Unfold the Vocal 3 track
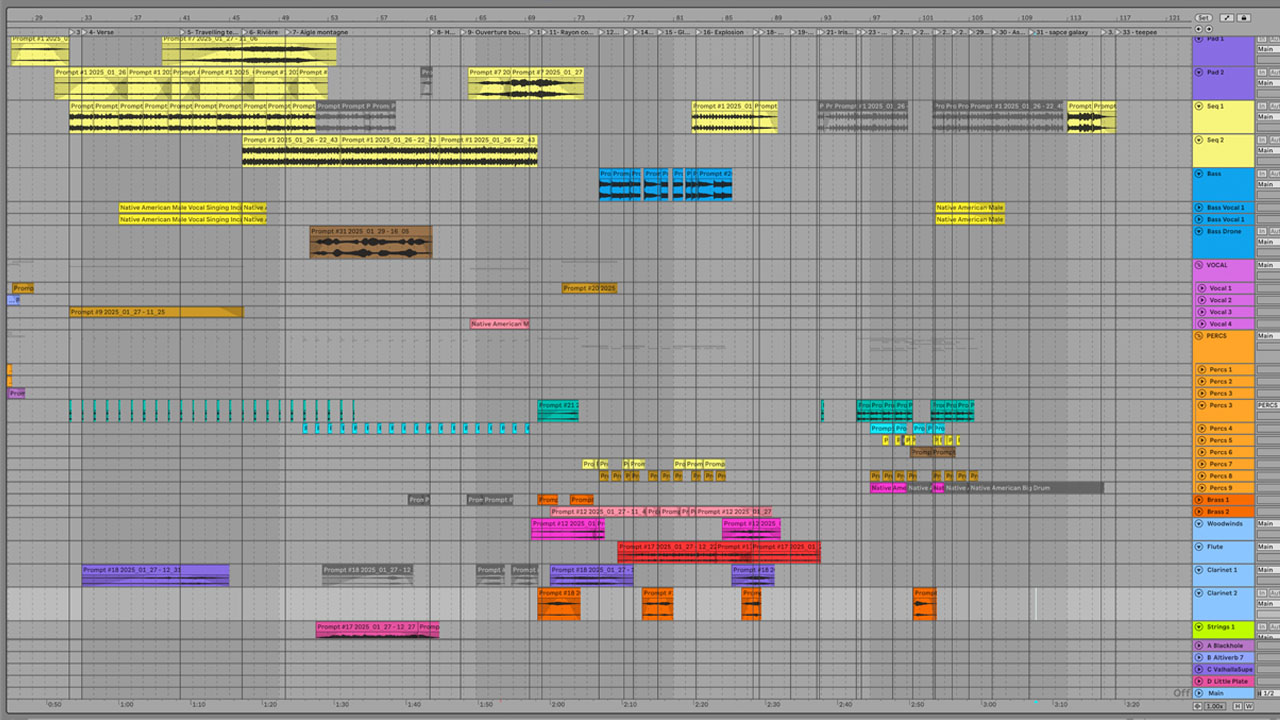Screen dimensions: 1280x720 (1202, 312)
